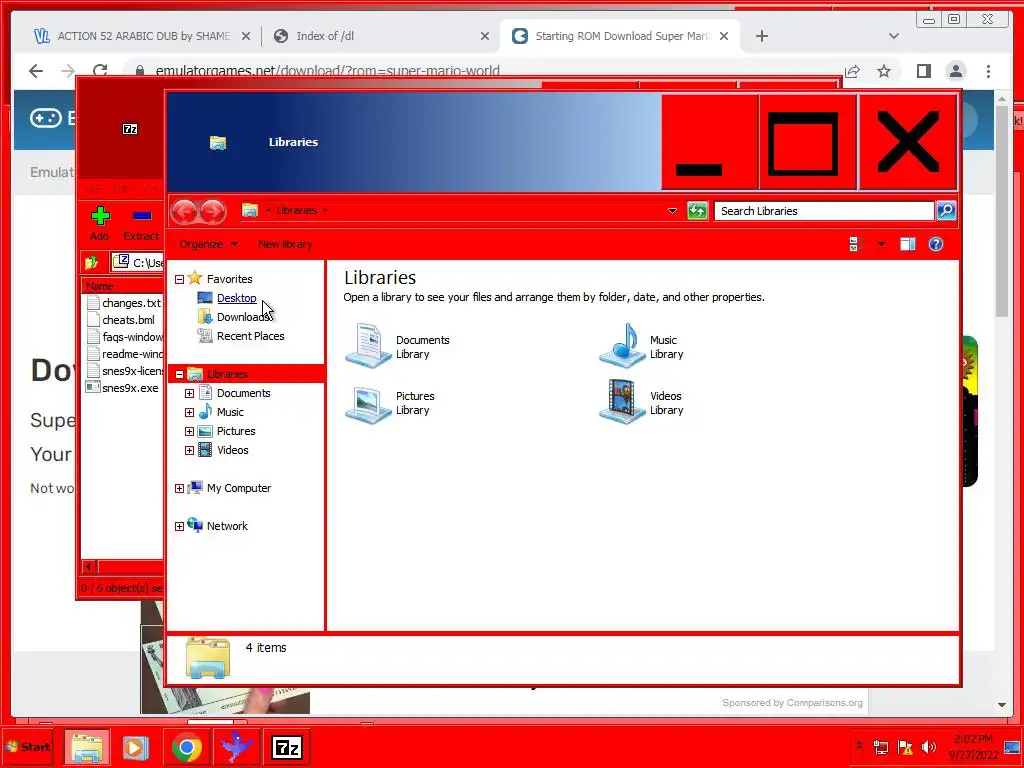Reload the Chrome page
The height and width of the screenshot is (768, 1024).
click(100, 71)
